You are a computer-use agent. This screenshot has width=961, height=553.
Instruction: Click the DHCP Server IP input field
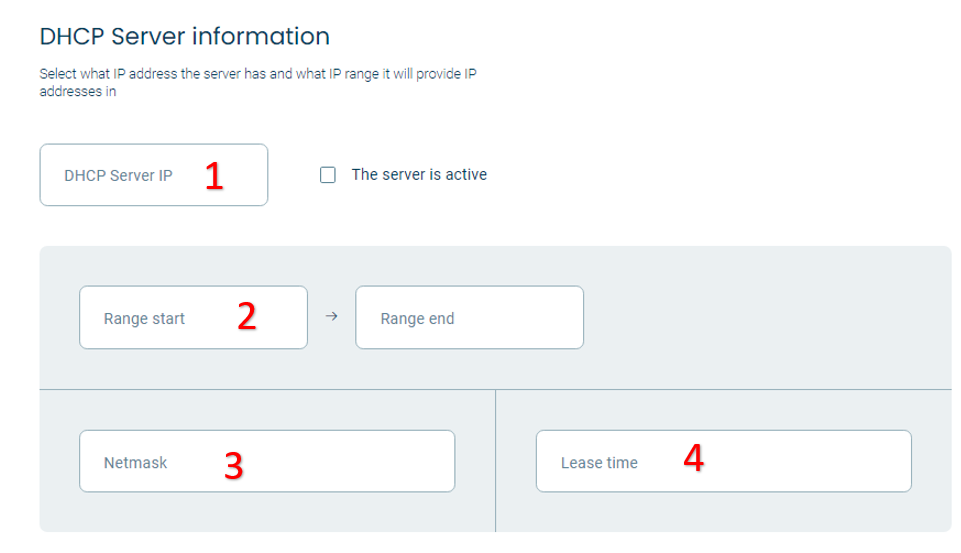(x=154, y=175)
